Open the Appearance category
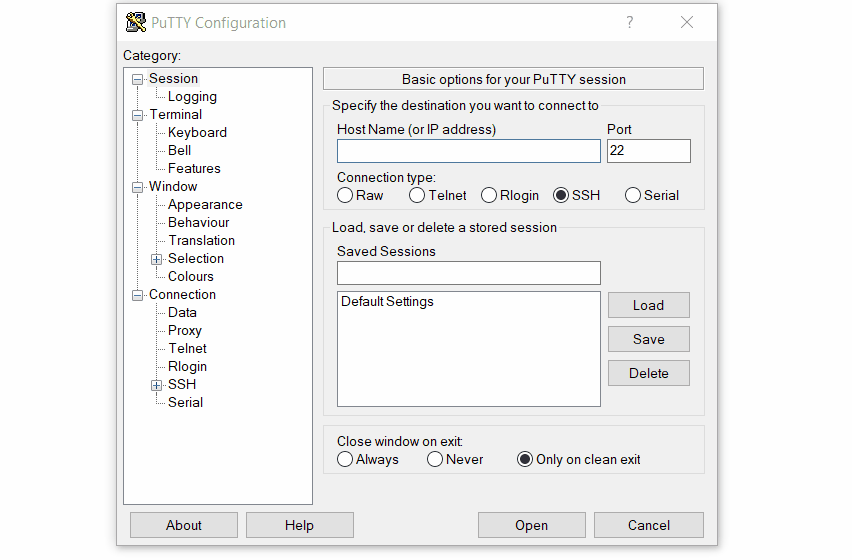Viewport: 852px width, 560px height. point(205,204)
